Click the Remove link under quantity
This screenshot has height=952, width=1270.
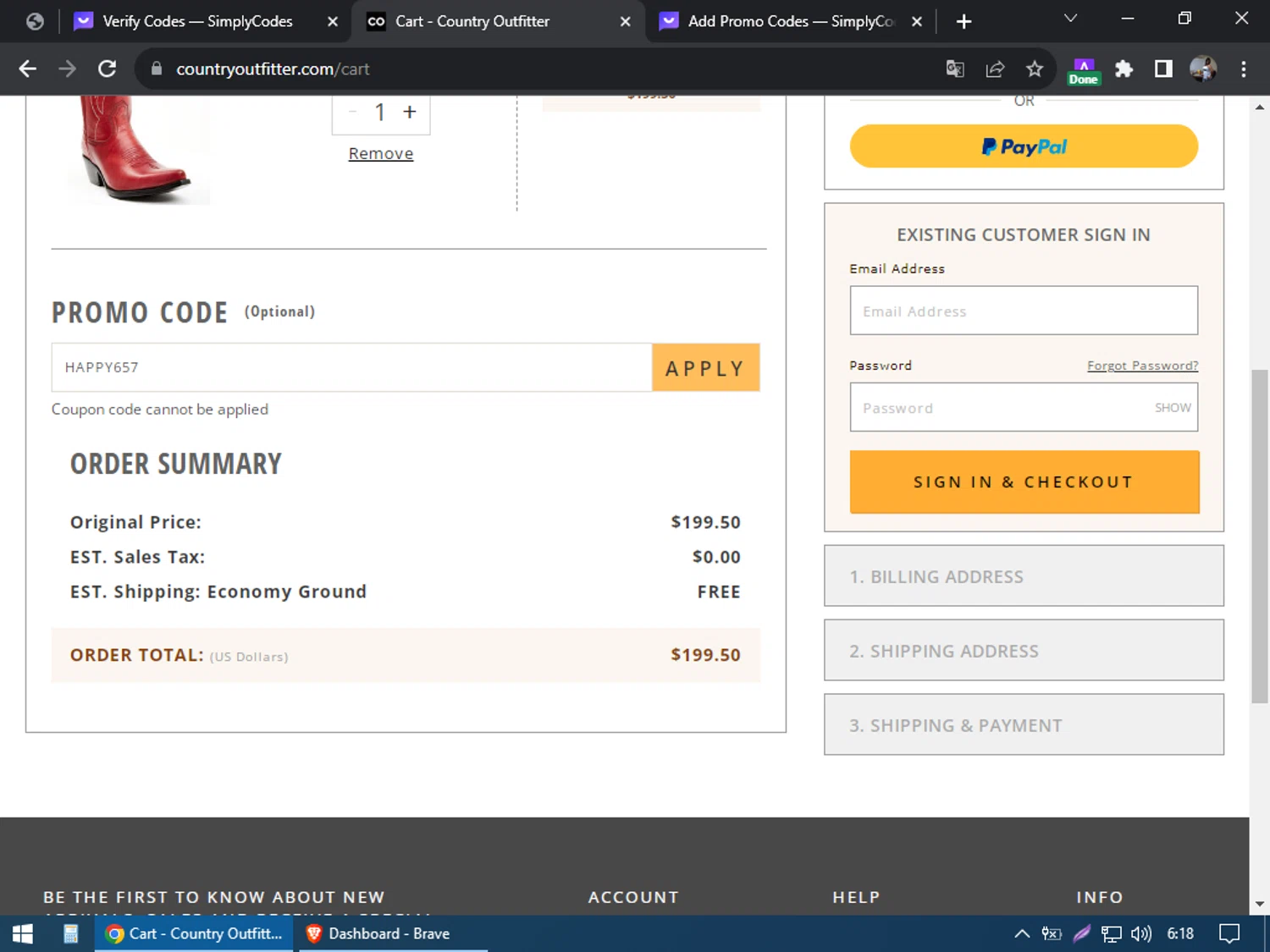381,153
